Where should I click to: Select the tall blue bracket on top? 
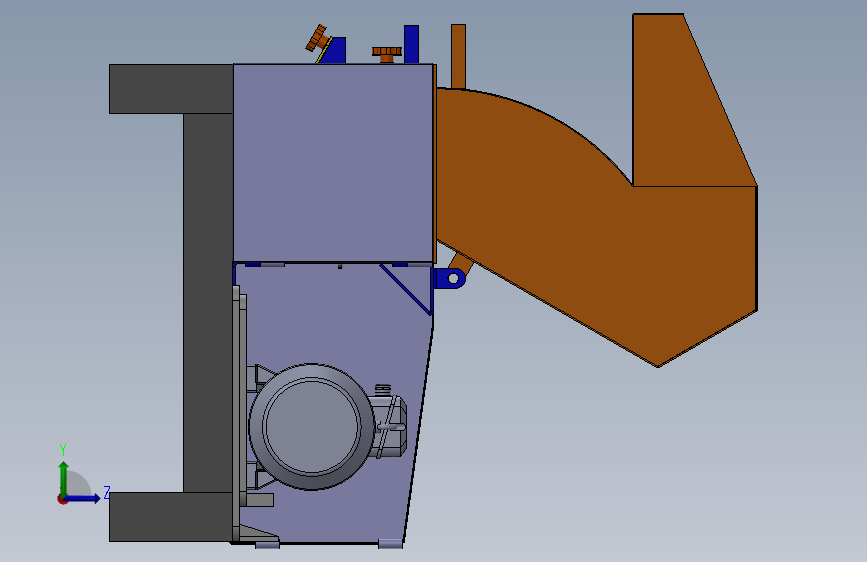tap(411, 44)
